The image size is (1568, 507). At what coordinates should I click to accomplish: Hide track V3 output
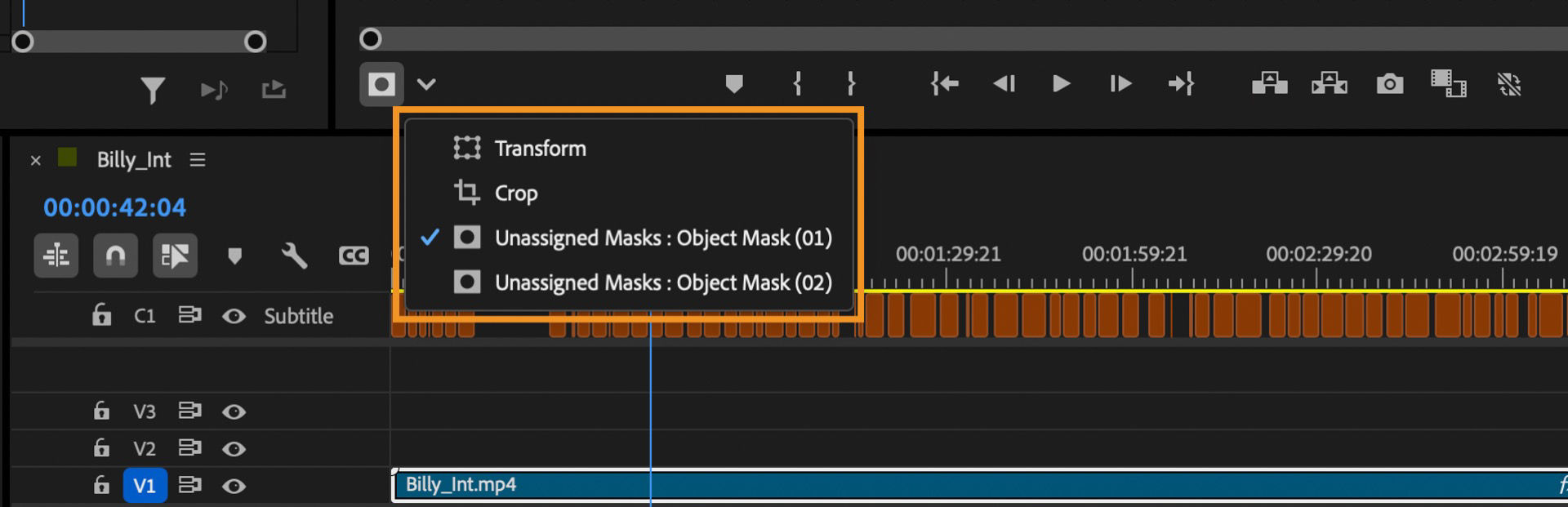click(234, 411)
